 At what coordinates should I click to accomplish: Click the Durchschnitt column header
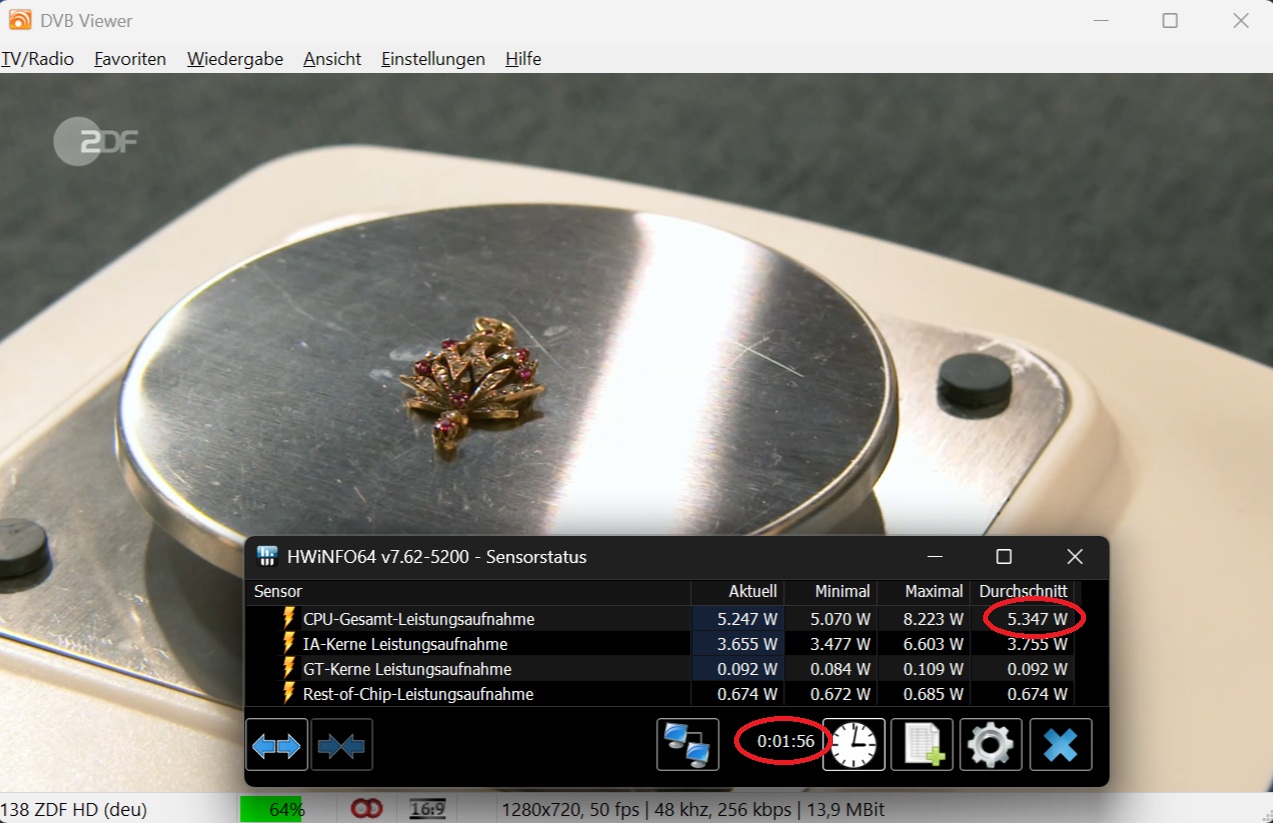pyautogui.click(x=1022, y=591)
